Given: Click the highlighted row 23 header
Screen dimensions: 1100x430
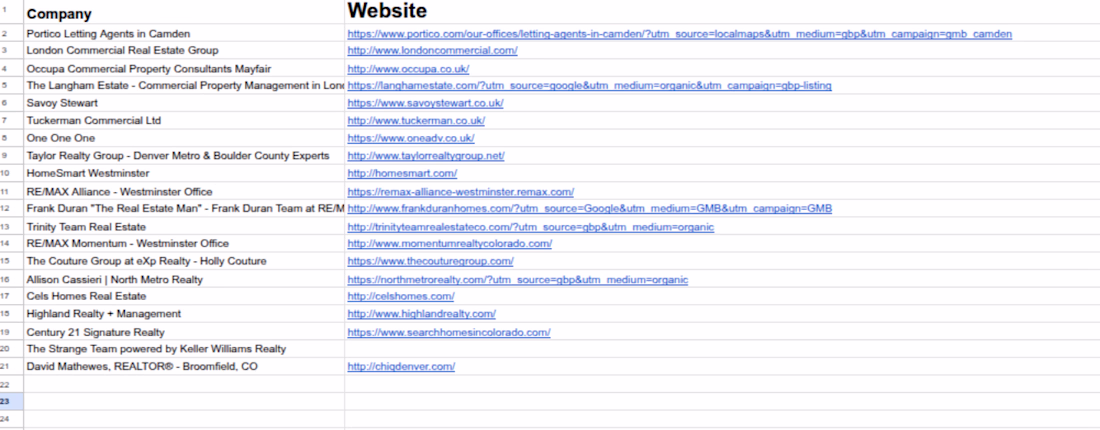Looking at the screenshot, I should point(12,401).
